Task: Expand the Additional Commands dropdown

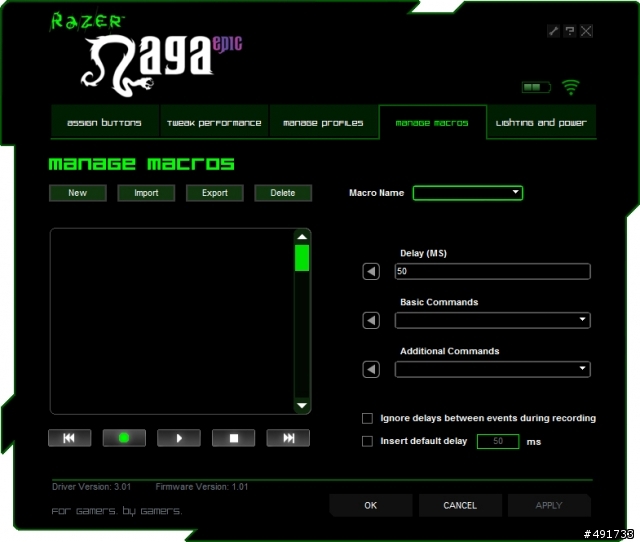Action: coord(493,369)
